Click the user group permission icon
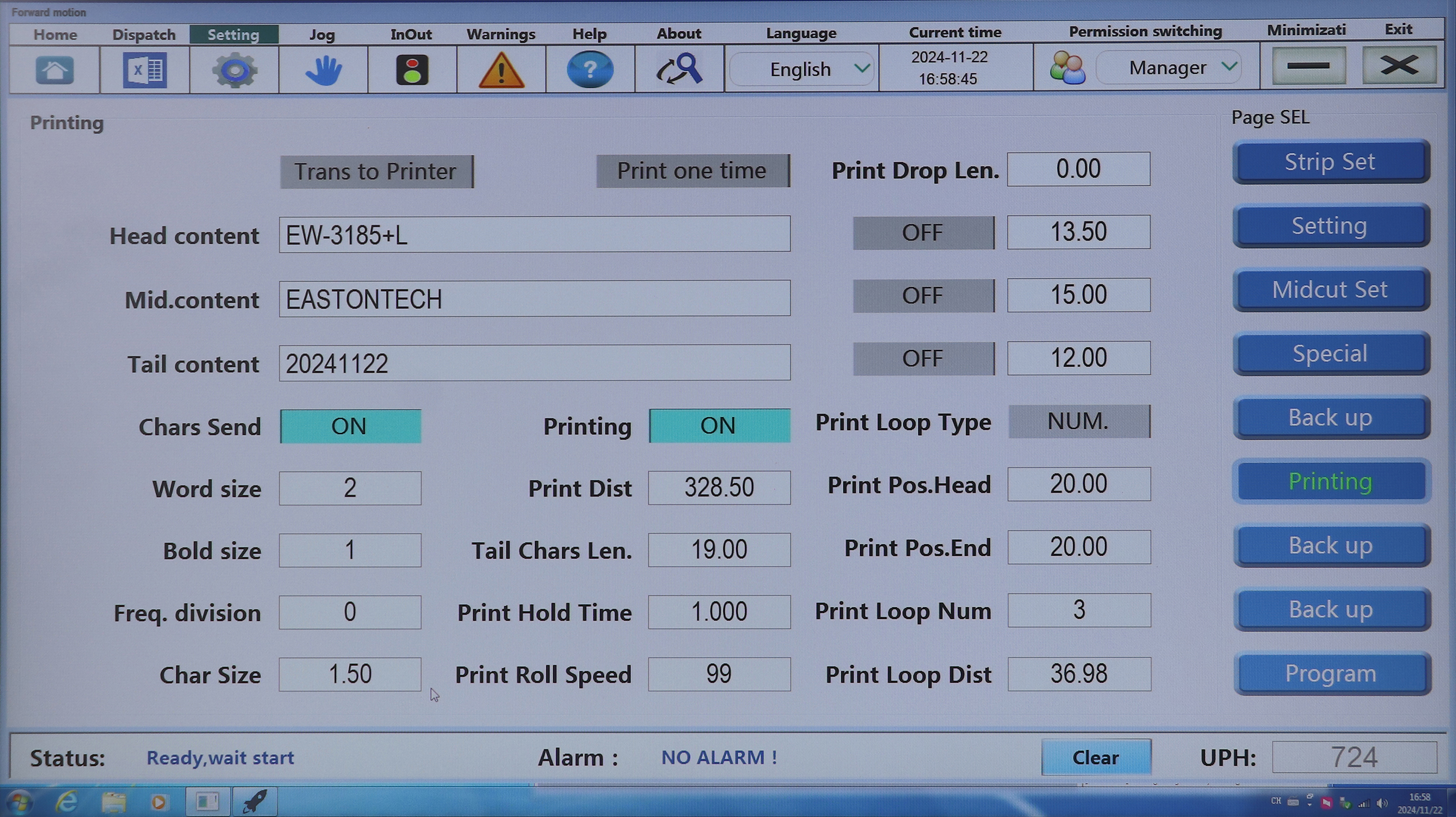This screenshot has height=817, width=1456. (x=1067, y=68)
